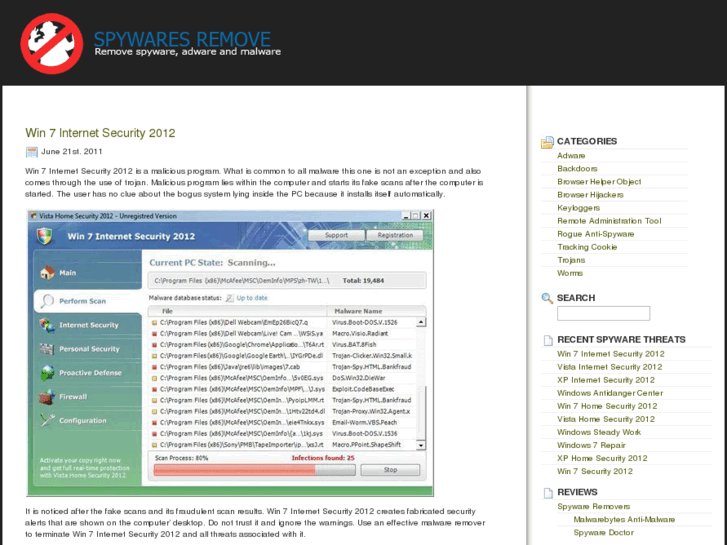Open the Rogue Anti-Spyware category
Image resolution: width=727 pixels, height=545 pixels.
tap(595, 234)
